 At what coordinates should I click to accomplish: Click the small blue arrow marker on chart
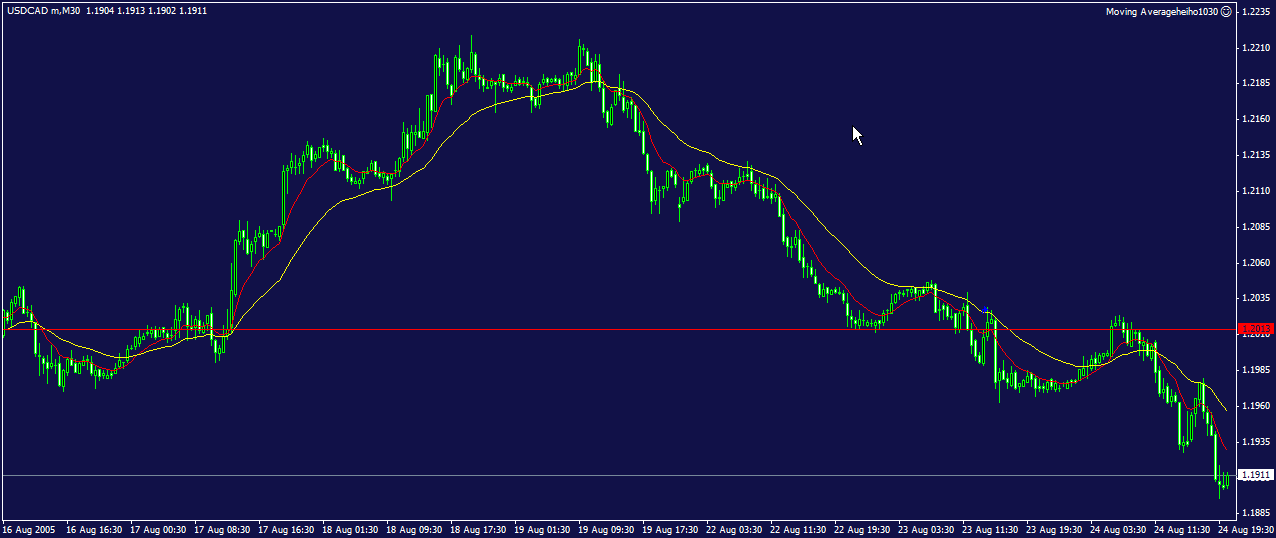click(987, 310)
